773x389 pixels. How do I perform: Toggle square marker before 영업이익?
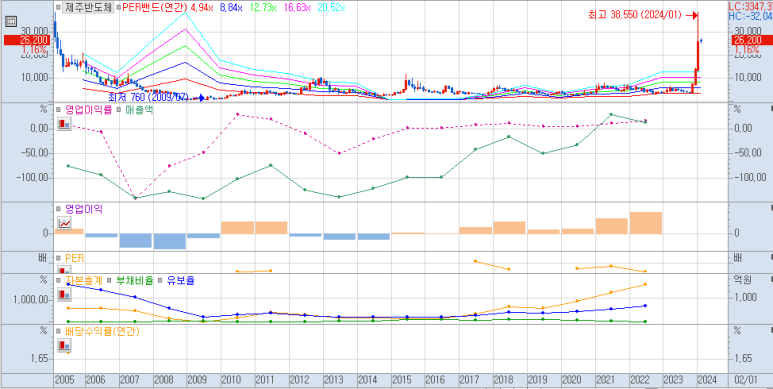click(58, 209)
